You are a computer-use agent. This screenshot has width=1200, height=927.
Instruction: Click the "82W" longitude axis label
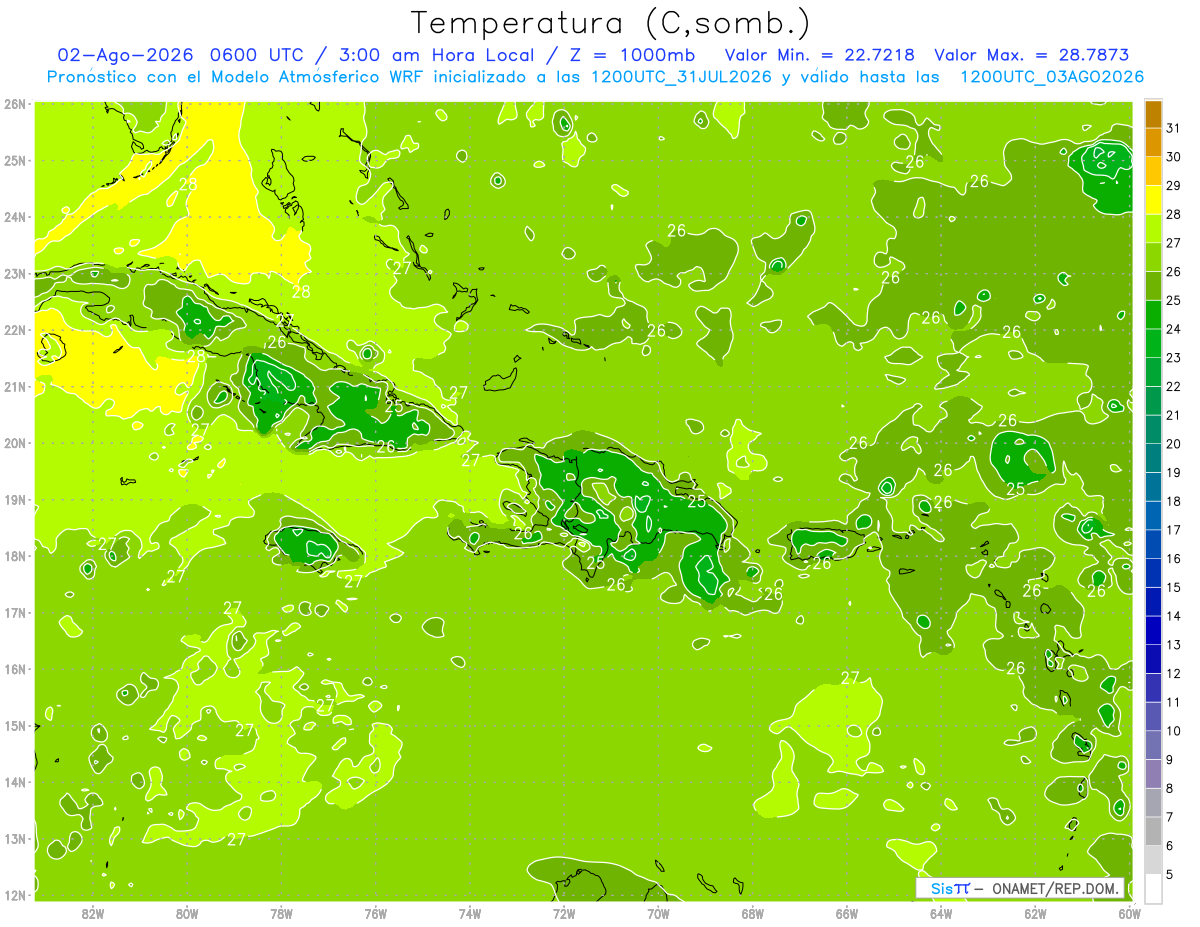[92, 913]
